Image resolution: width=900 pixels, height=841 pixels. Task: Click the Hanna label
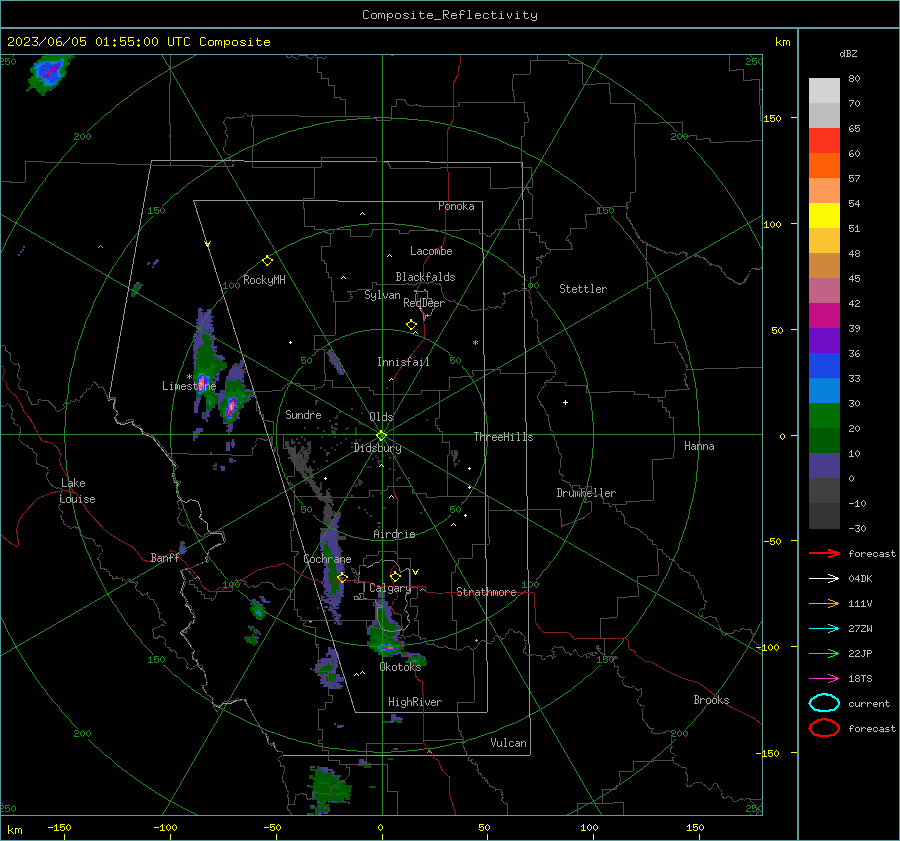click(699, 446)
